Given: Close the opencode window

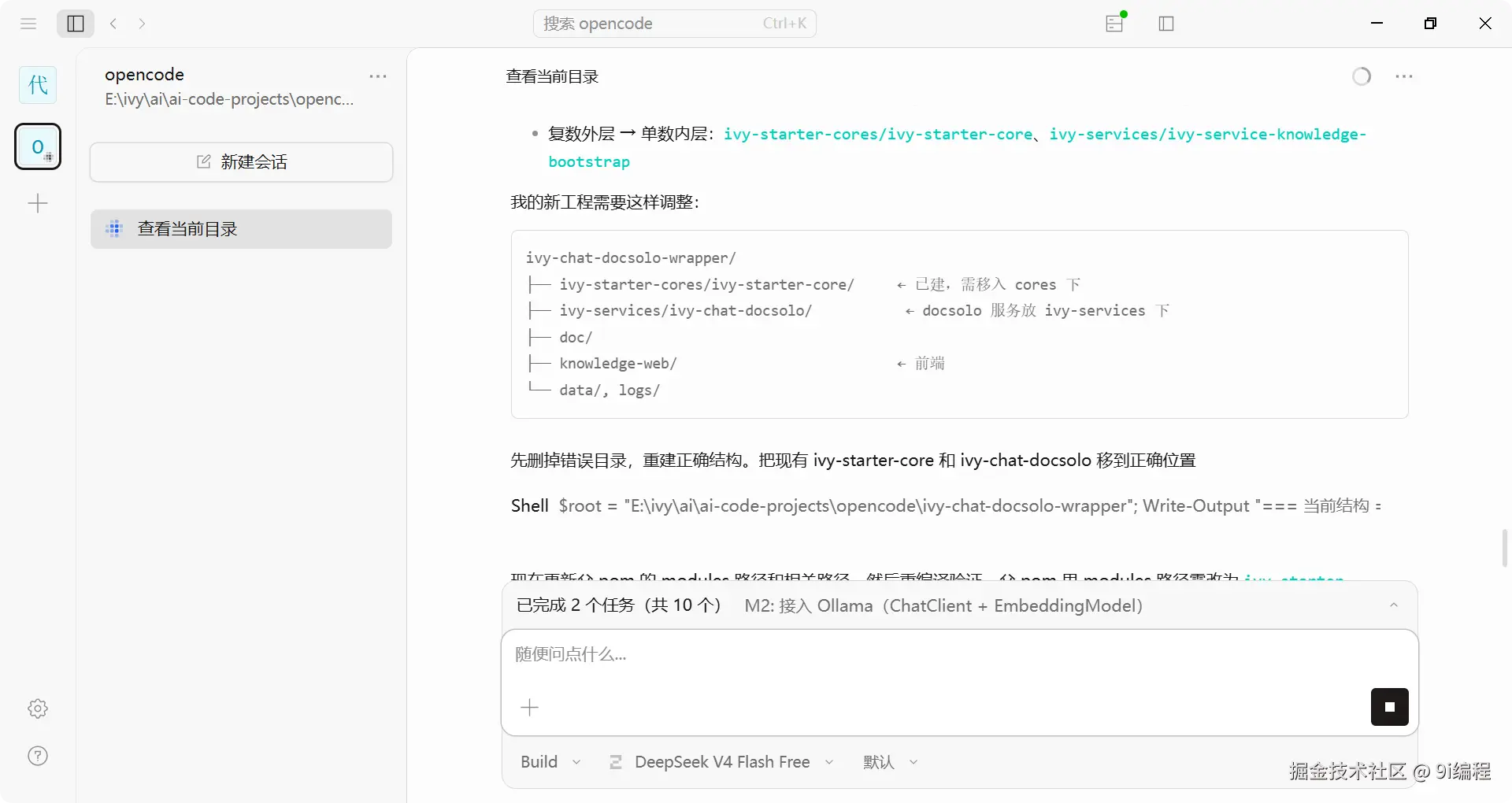Looking at the screenshot, I should coord(1485,24).
